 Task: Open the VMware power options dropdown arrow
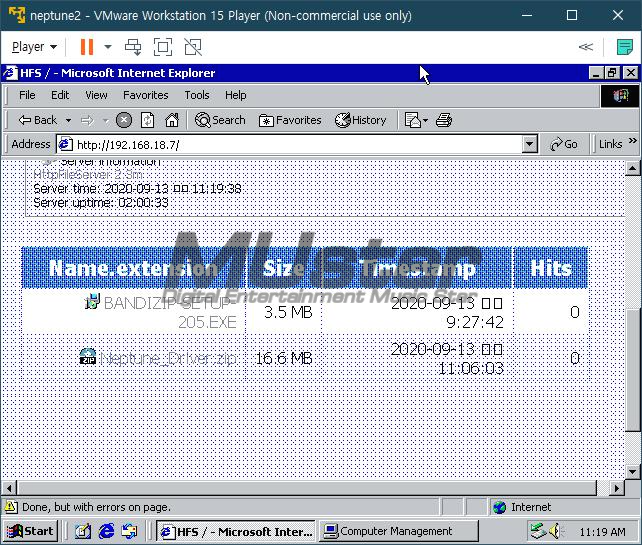point(108,47)
